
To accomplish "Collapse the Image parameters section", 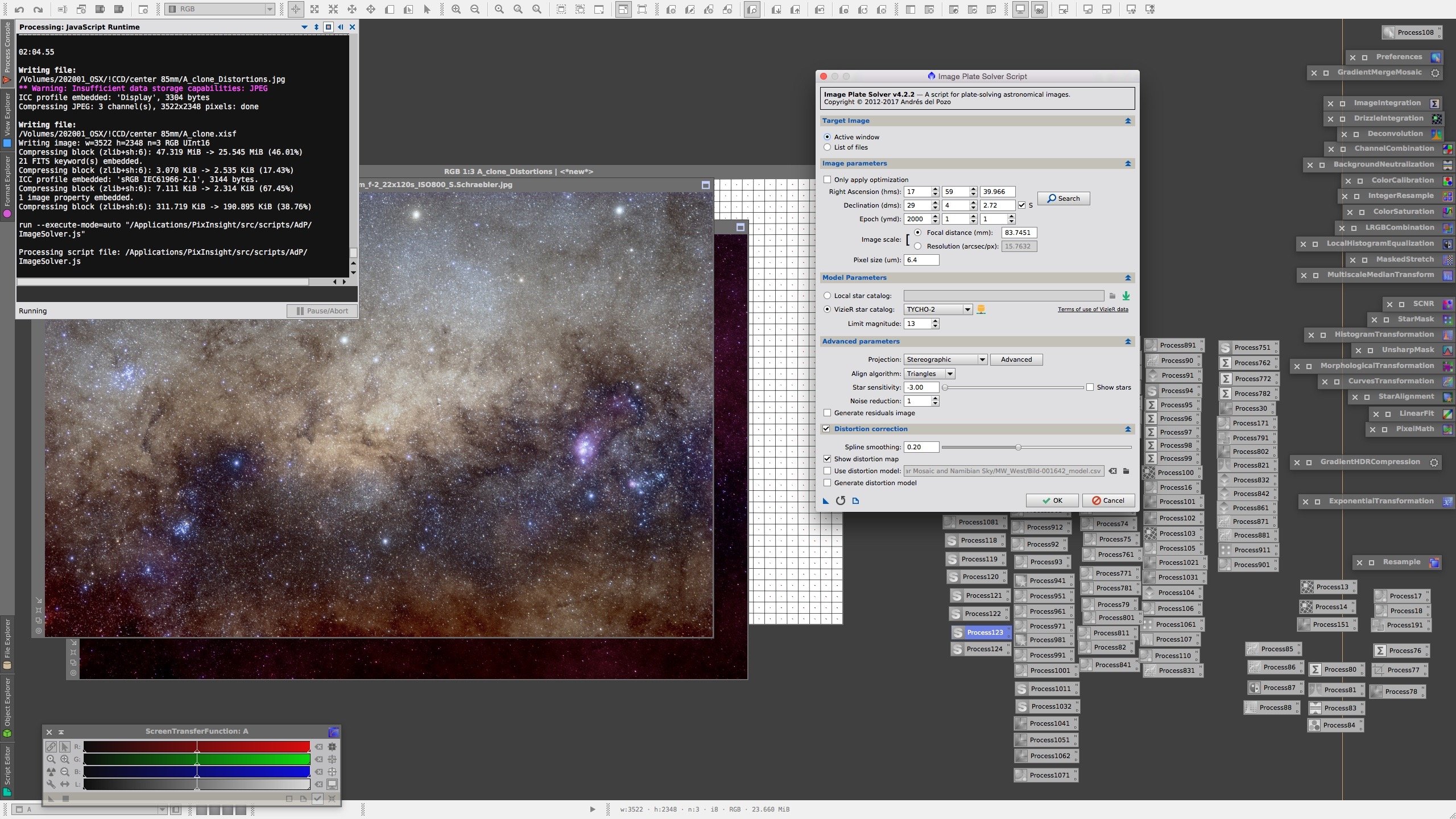I will tap(1127, 164).
